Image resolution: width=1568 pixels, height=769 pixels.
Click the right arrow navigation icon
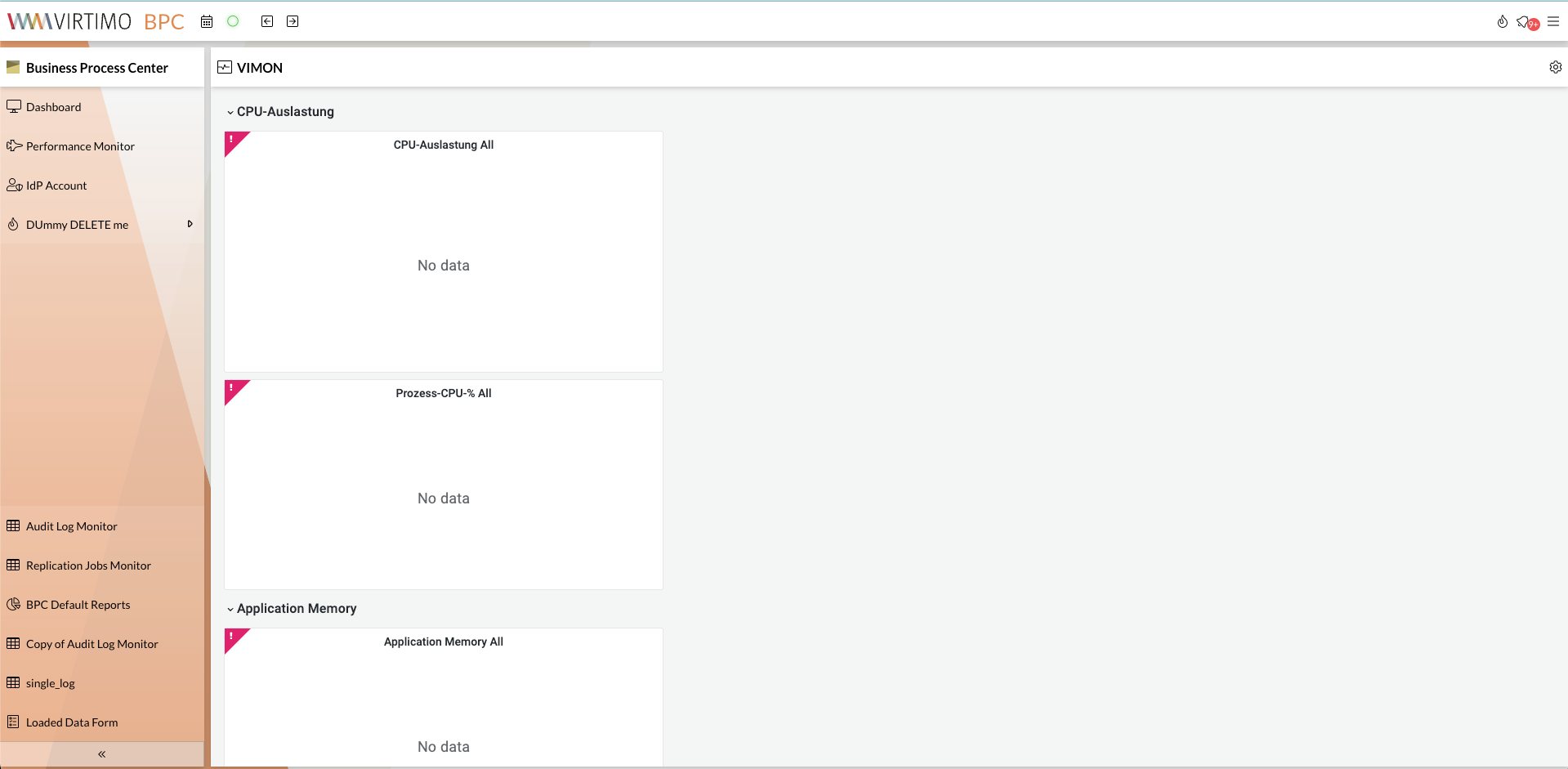[293, 21]
